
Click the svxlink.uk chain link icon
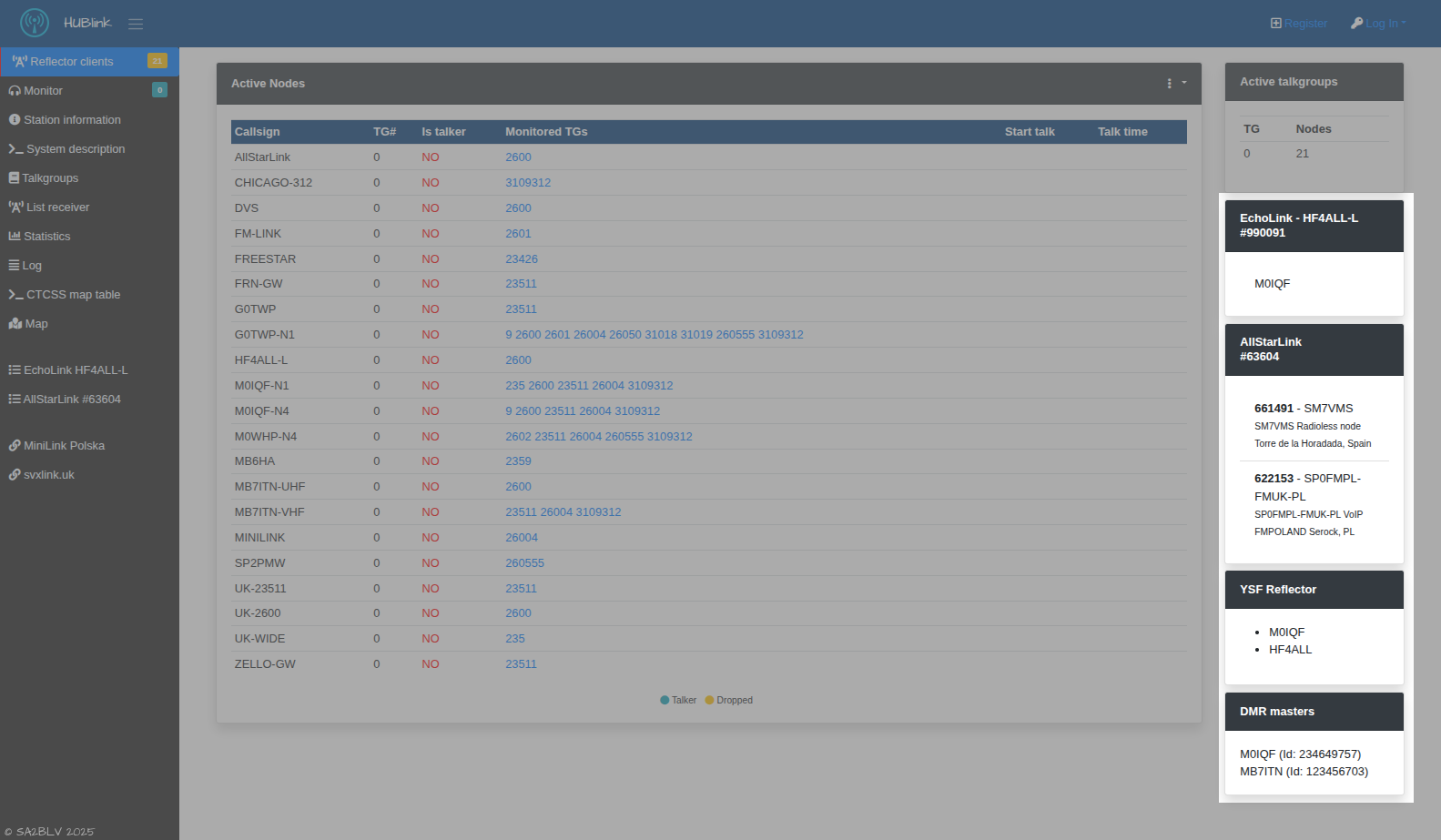pos(15,475)
